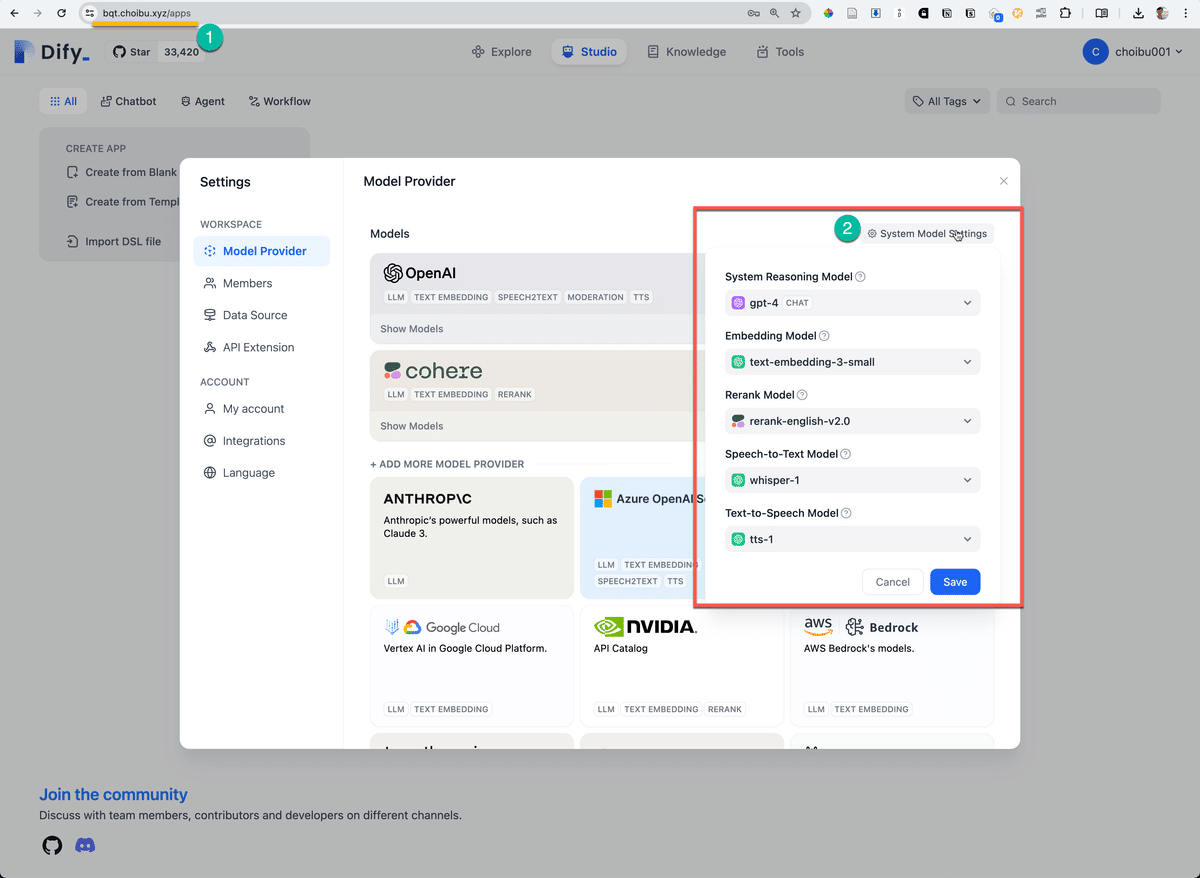Expand the All Tags filter dropdown
The height and width of the screenshot is (878, 1200).
(945, 101)
